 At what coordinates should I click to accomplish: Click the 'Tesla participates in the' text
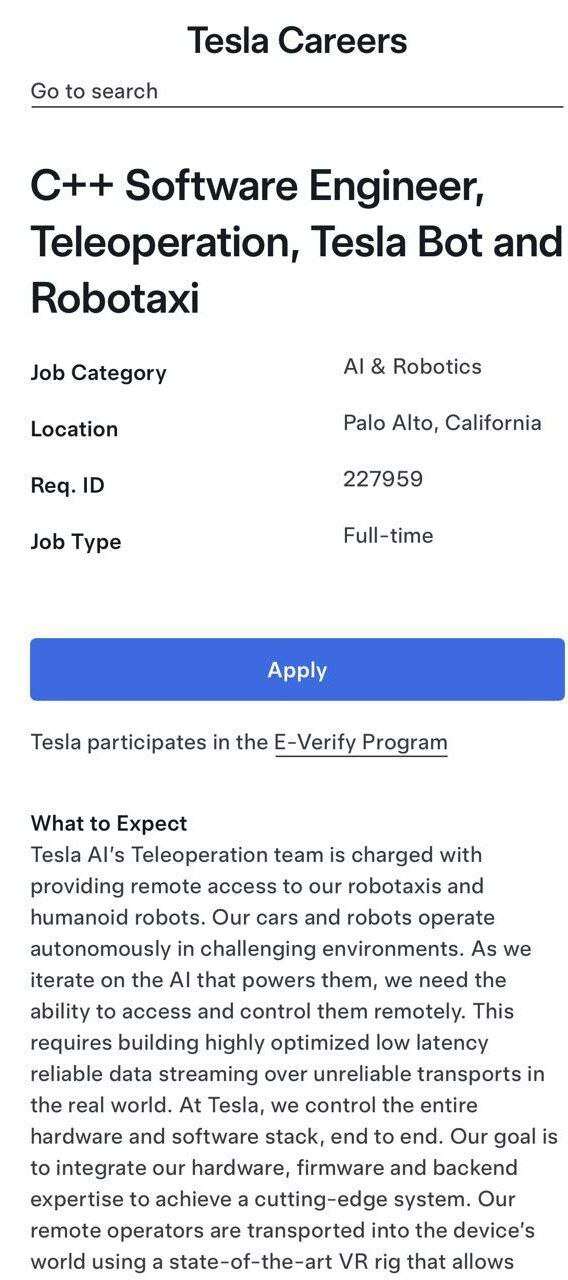(x=149, y=742)
